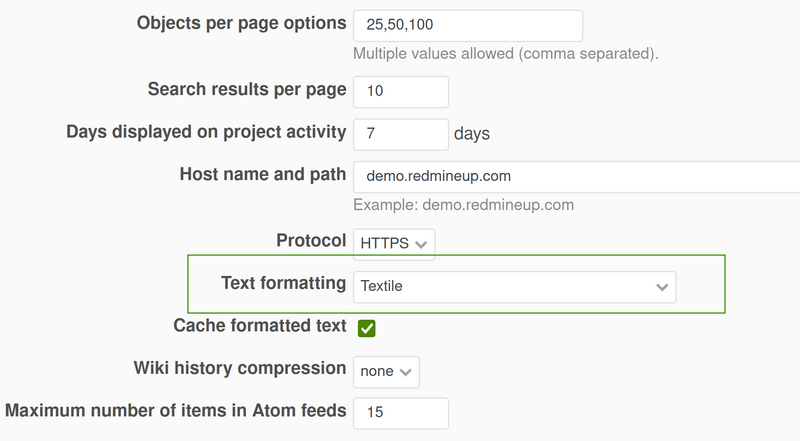Click the "Protocol" label text
The width and height of the screenshot is (800, 441).
311,241
